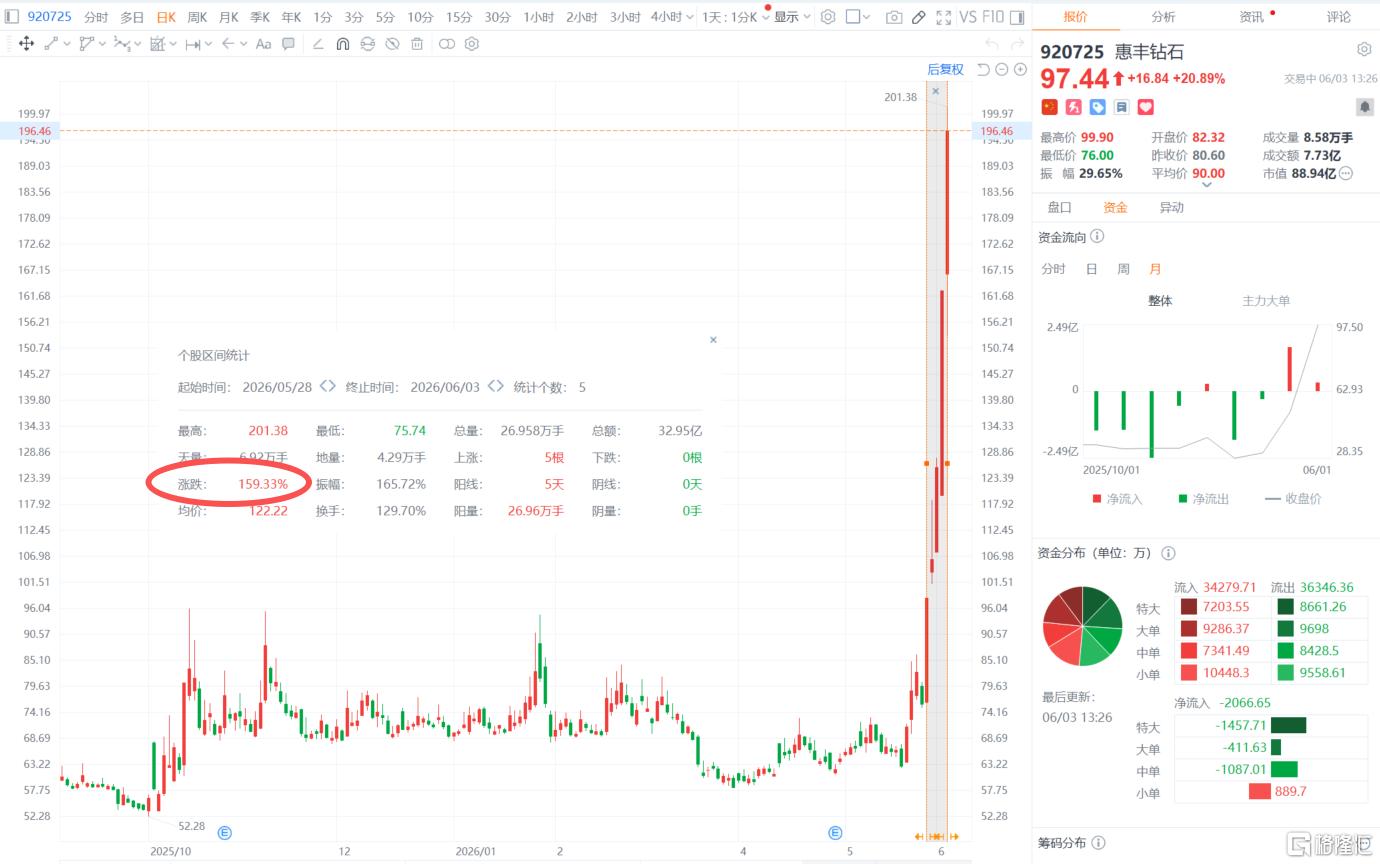Open the F10 company info

point(993,17)
